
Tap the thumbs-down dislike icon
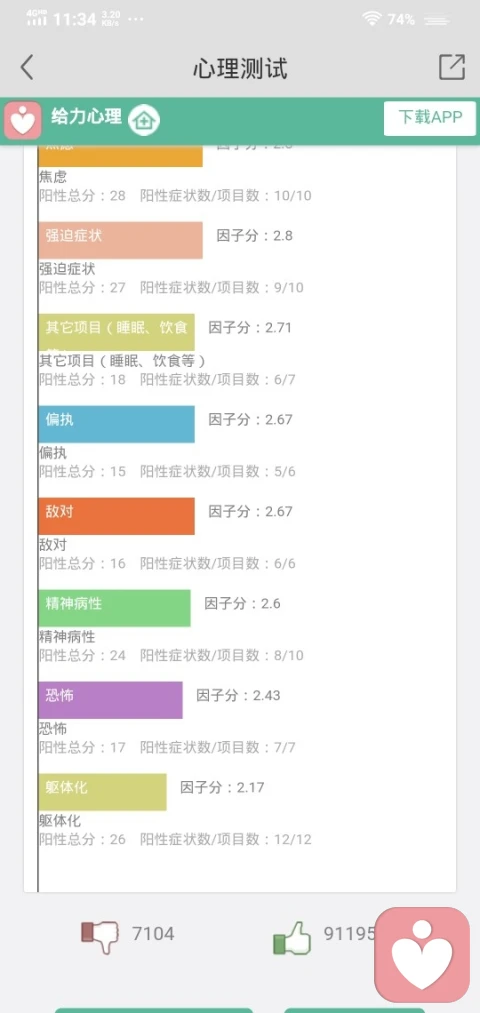(100, 937)
